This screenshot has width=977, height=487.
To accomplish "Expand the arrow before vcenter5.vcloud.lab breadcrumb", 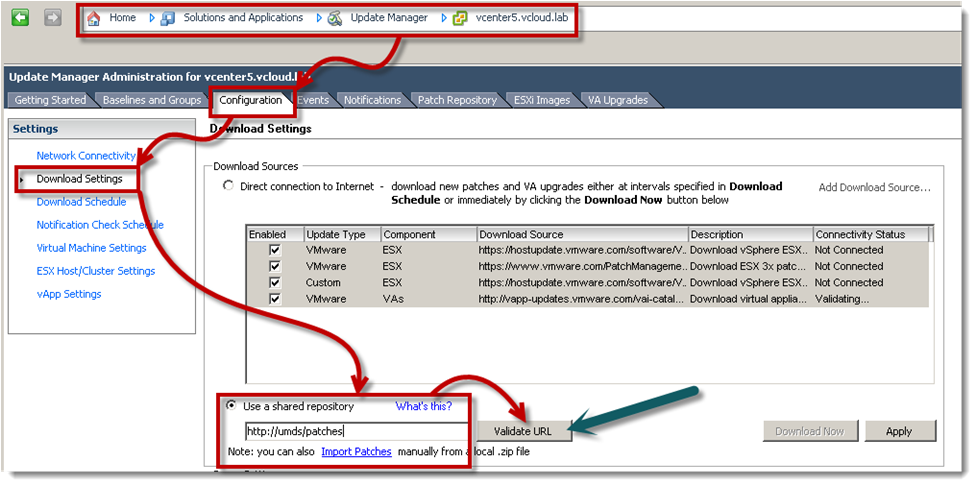I will pyautogui.click(x=444, y=18).
